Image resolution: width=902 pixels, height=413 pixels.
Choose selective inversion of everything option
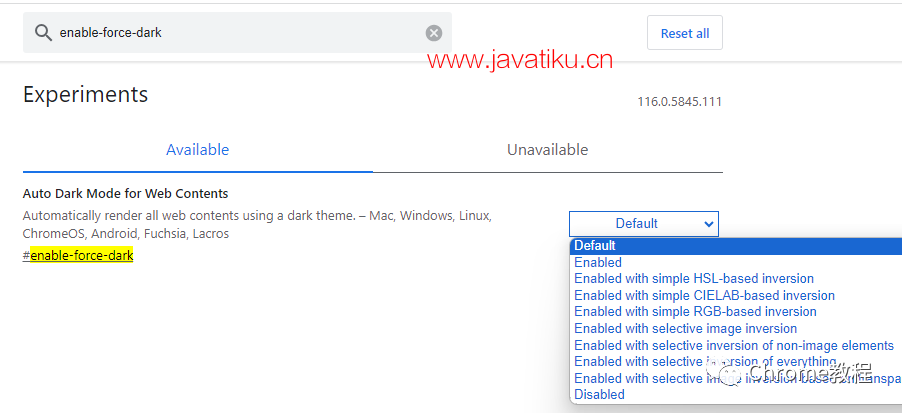point(736,362)
